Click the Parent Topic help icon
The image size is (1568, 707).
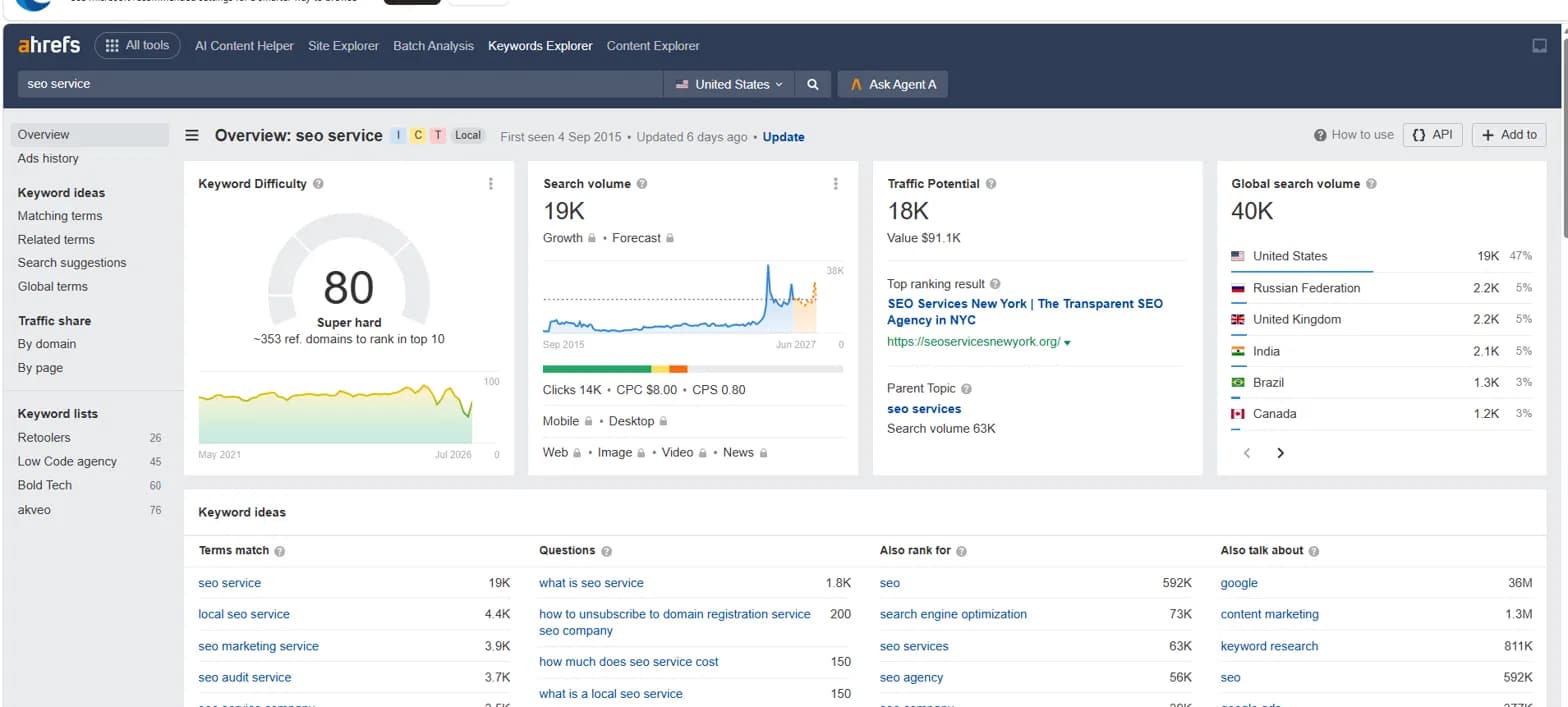click(x=966, y=389)
